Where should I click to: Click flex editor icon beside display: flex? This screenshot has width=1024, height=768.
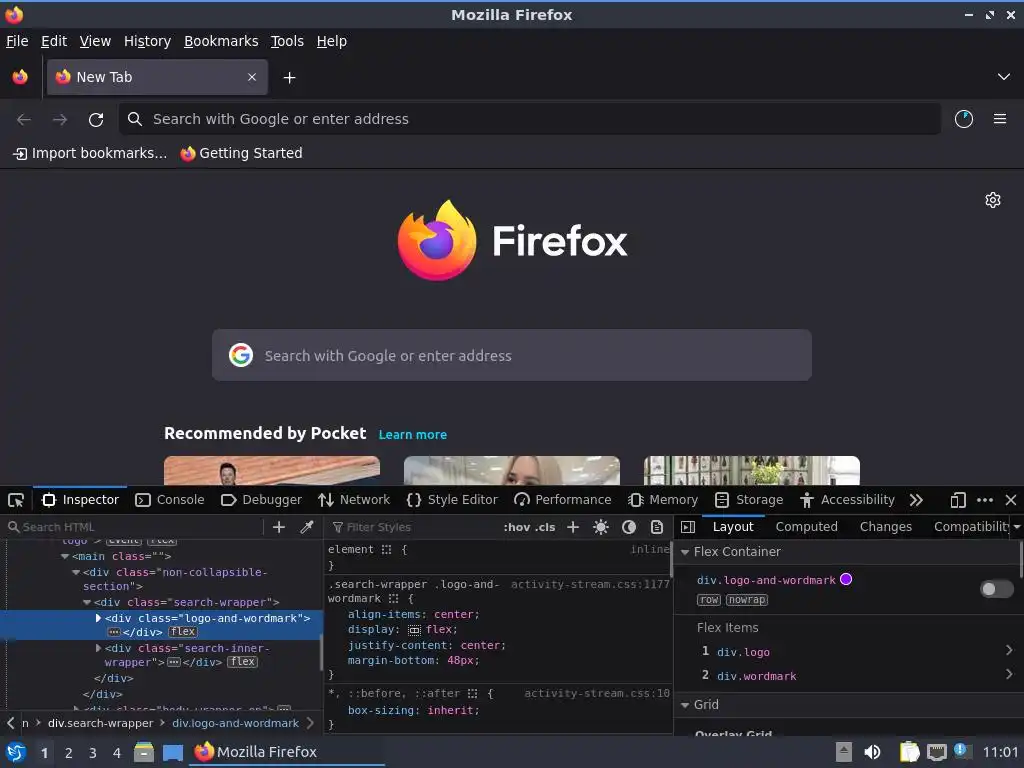414,630
